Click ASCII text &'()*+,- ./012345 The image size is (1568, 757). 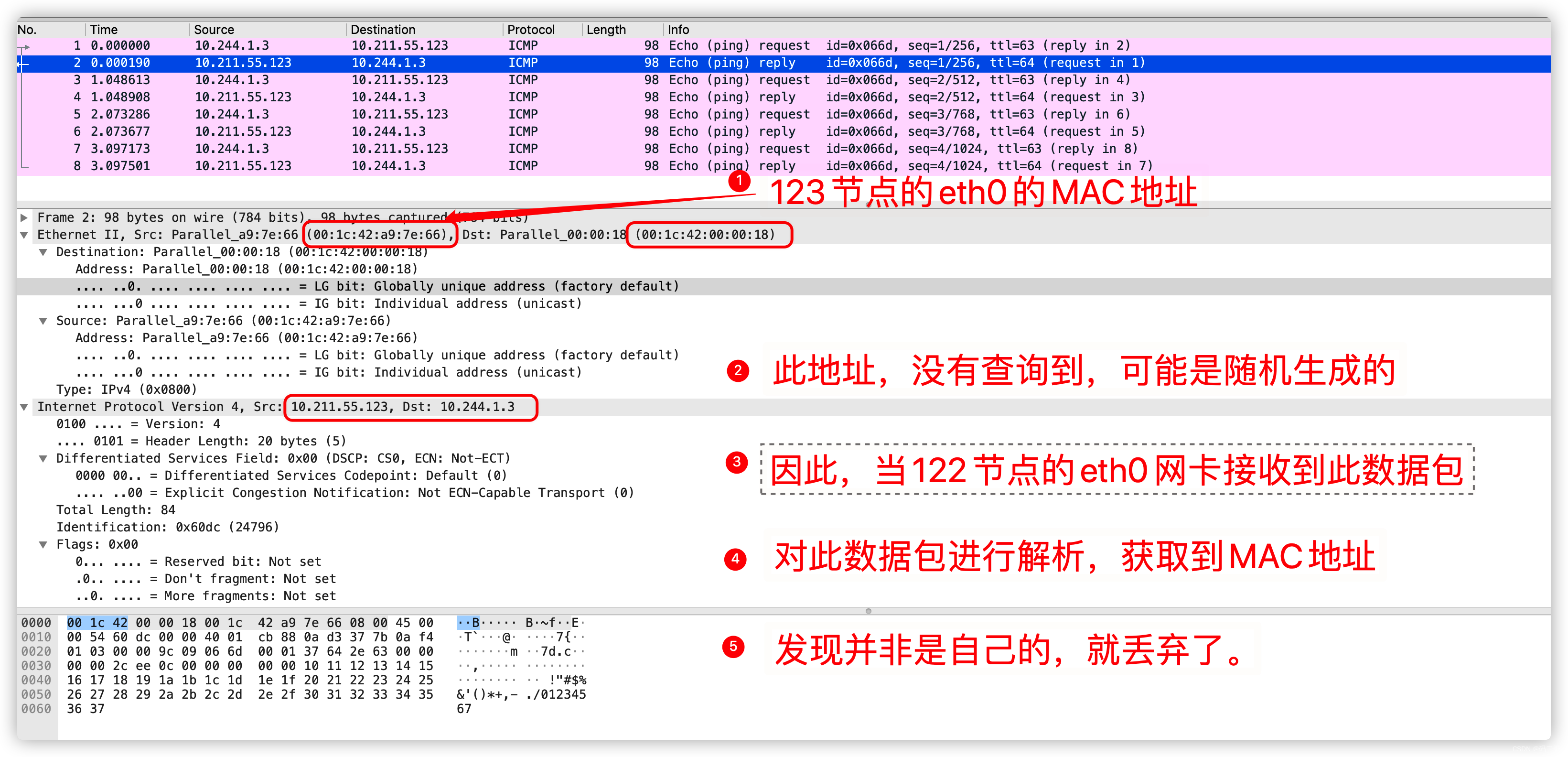coord(522,695)
